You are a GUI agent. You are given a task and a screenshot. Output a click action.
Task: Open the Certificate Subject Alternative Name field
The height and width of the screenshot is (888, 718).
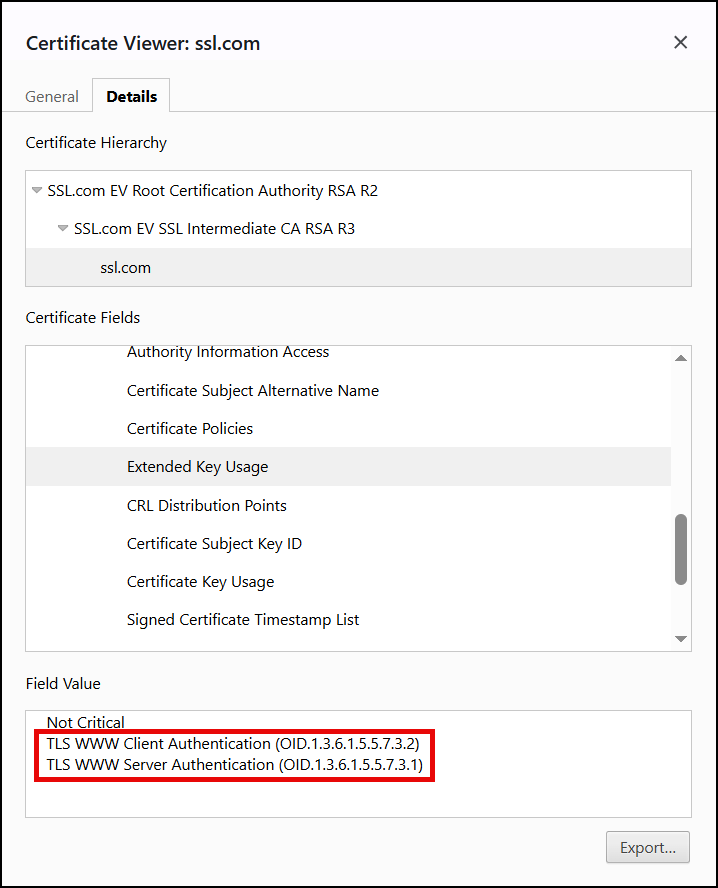252,391
